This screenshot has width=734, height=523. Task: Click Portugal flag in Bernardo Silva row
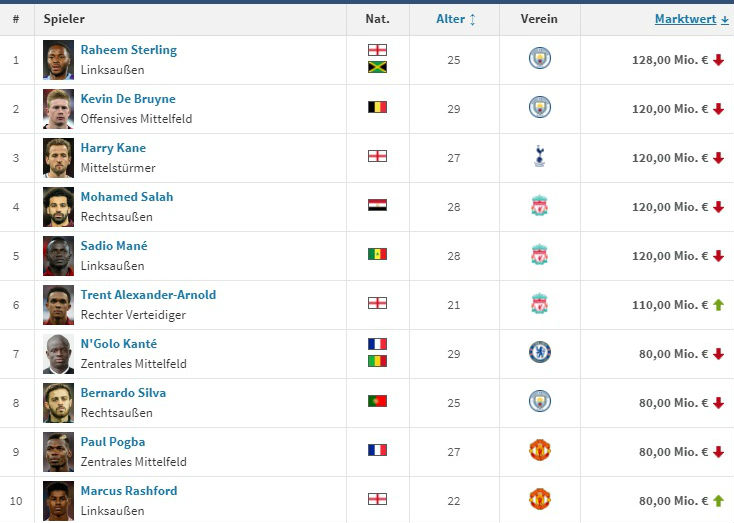(x=377, y=401)
